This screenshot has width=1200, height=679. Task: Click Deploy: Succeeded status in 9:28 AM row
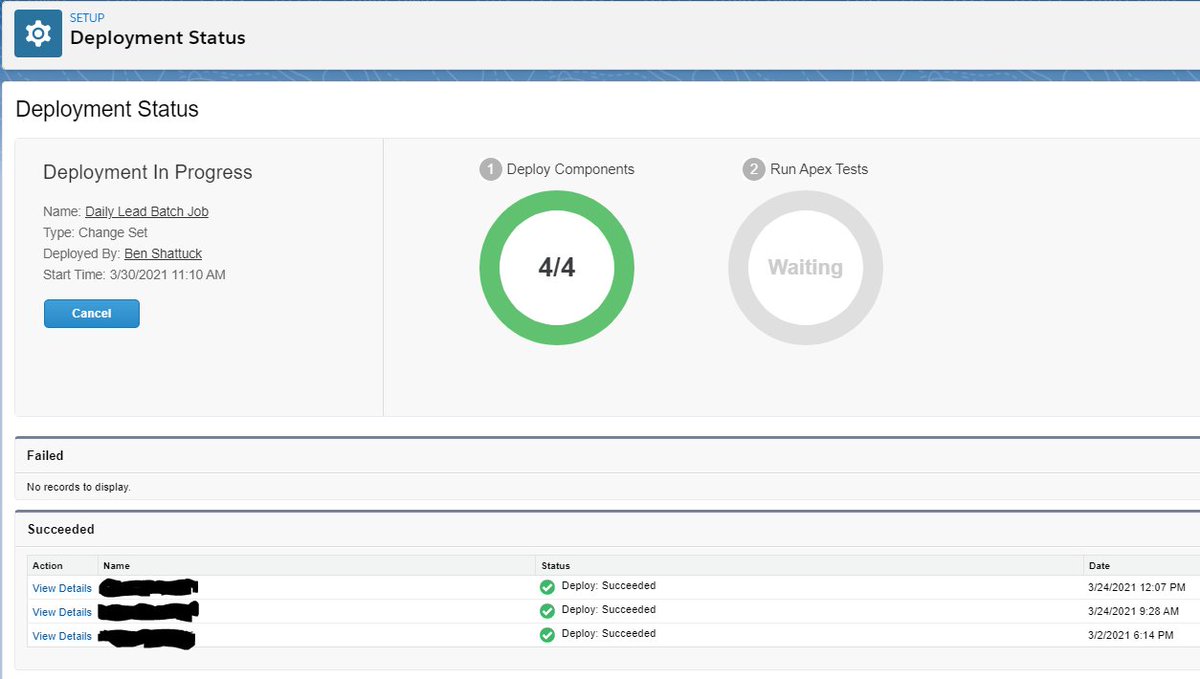pos(609,610)
